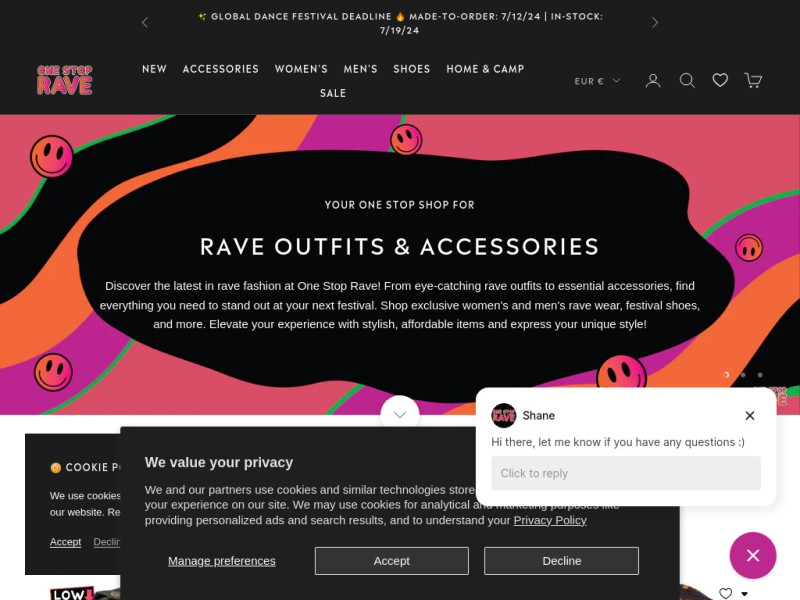Click the scroll-down chevron below banner
Image resolution: width=800 pixels, height=600 pixels.
click(400, 414)
